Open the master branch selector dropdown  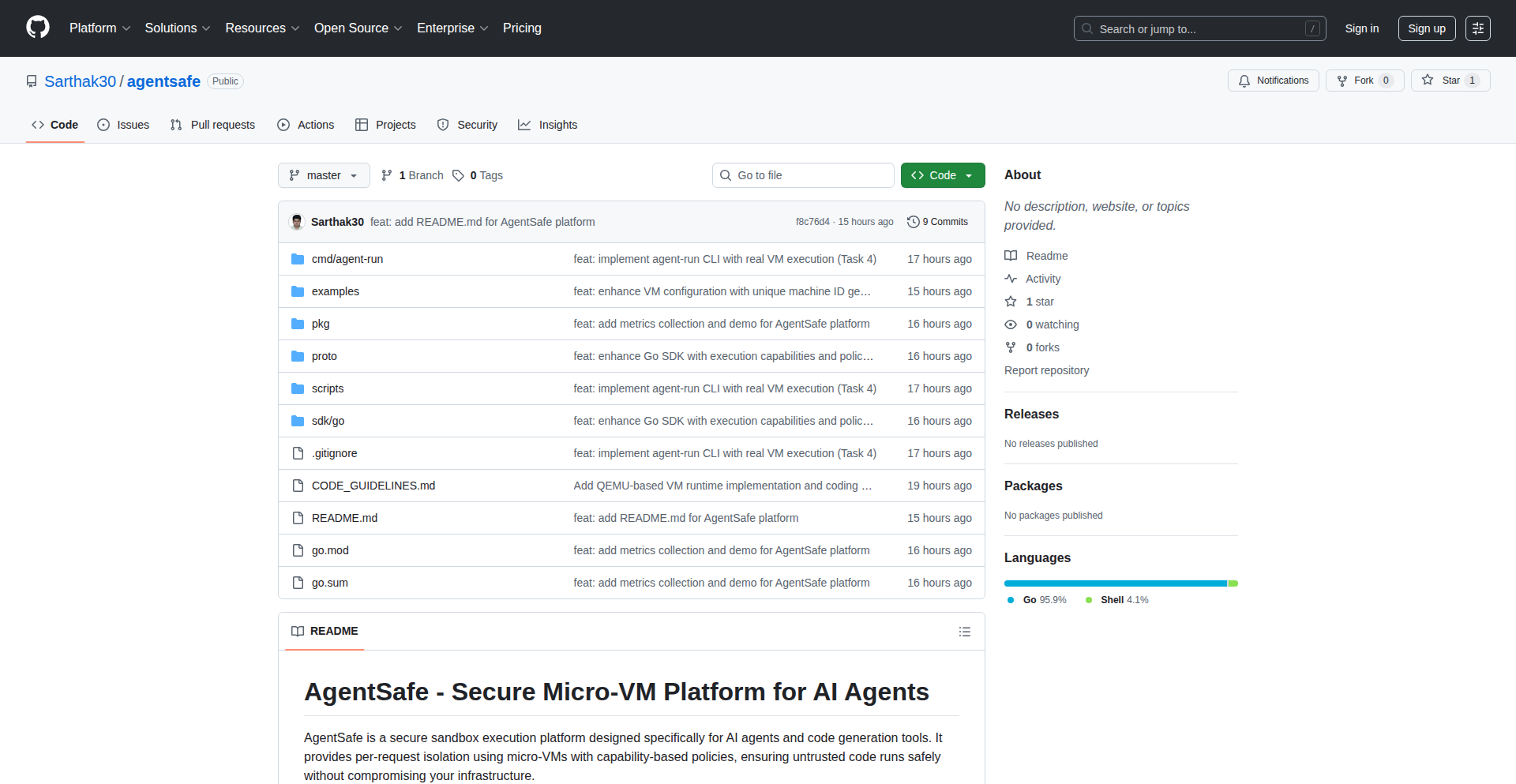click(324, 175)
